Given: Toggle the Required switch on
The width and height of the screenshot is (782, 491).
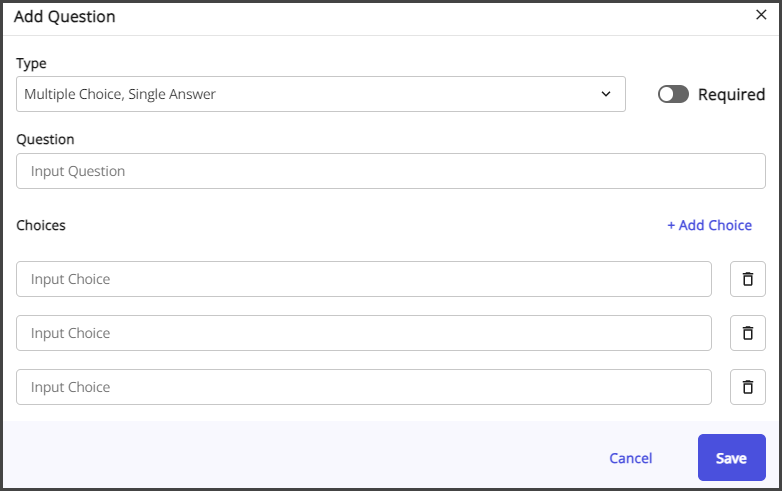Looking at the screenshot, I should (673, 94).
